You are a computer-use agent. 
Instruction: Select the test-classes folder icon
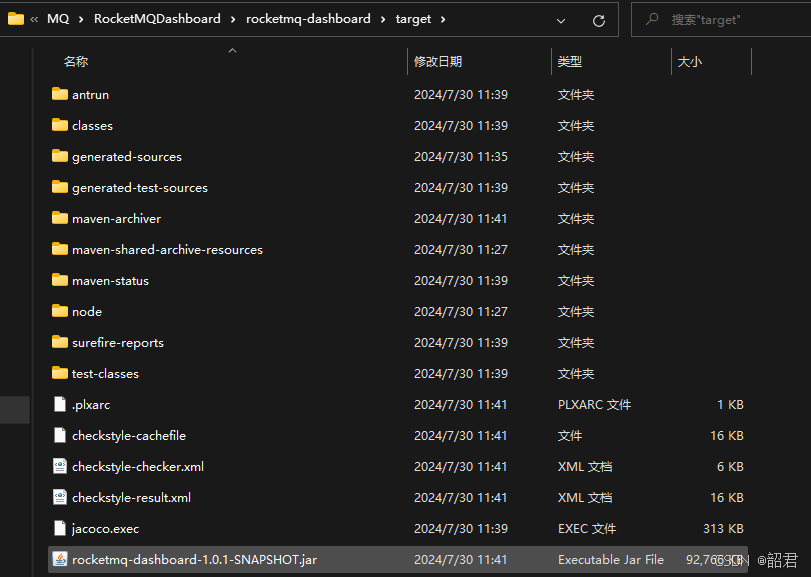coord(60,373)
